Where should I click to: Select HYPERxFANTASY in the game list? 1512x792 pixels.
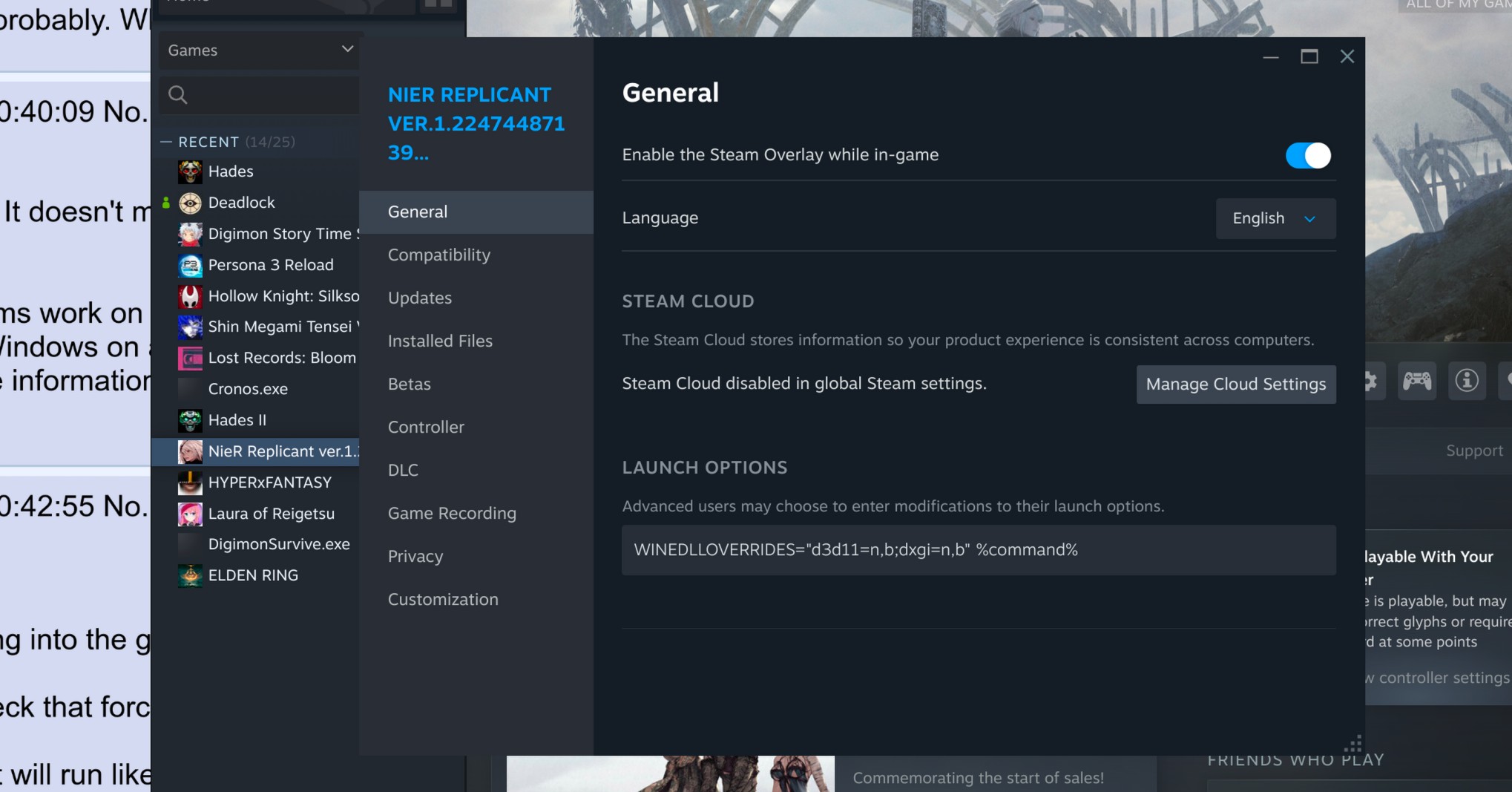(x=255, y=482)
